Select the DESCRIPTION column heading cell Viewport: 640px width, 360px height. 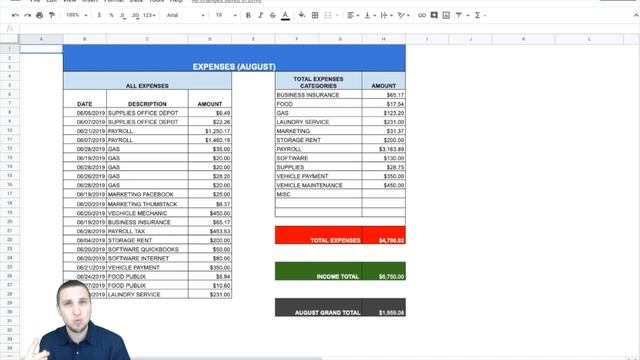point(147,99)
